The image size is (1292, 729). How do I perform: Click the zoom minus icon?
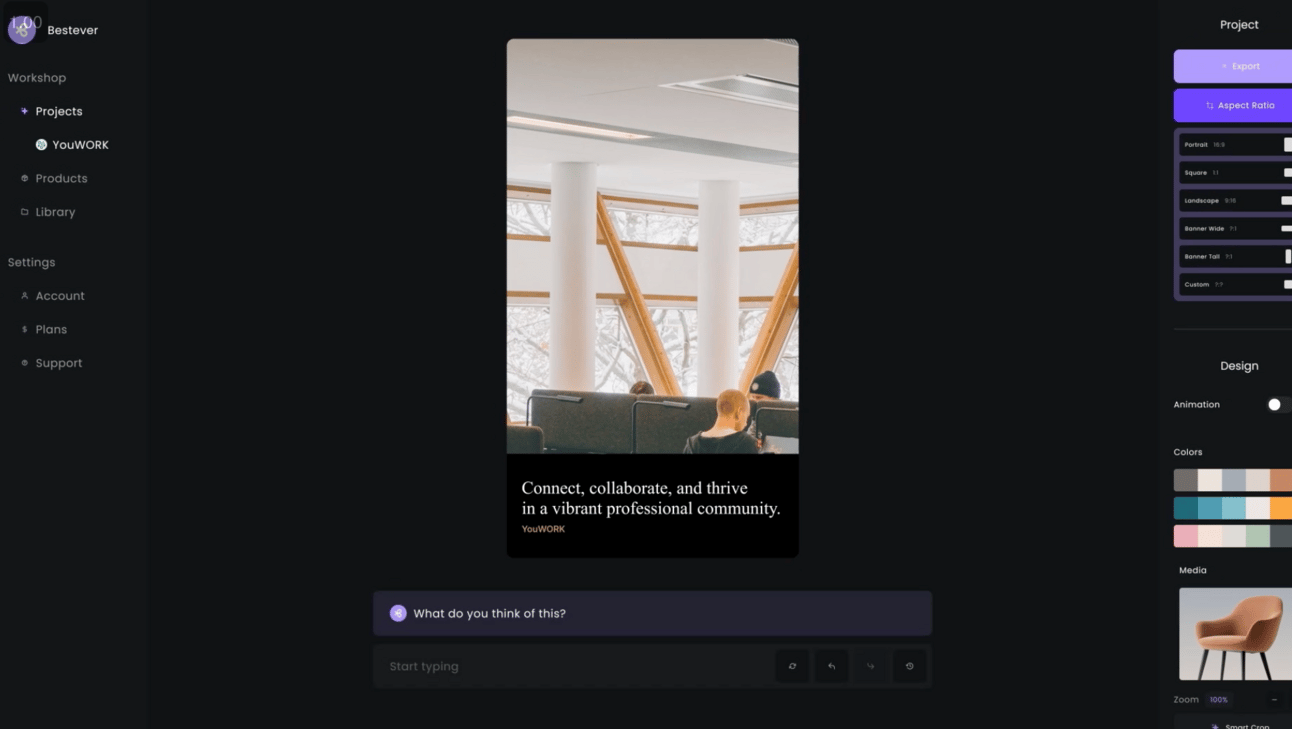[x=1274, y=699]
